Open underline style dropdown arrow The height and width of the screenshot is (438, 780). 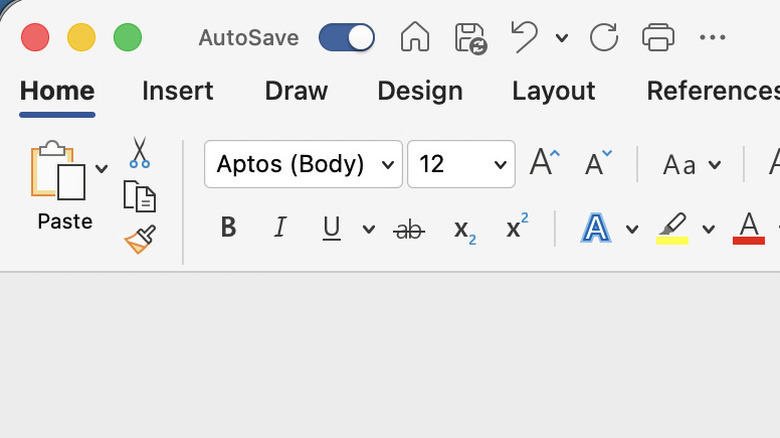coord(369,229)
